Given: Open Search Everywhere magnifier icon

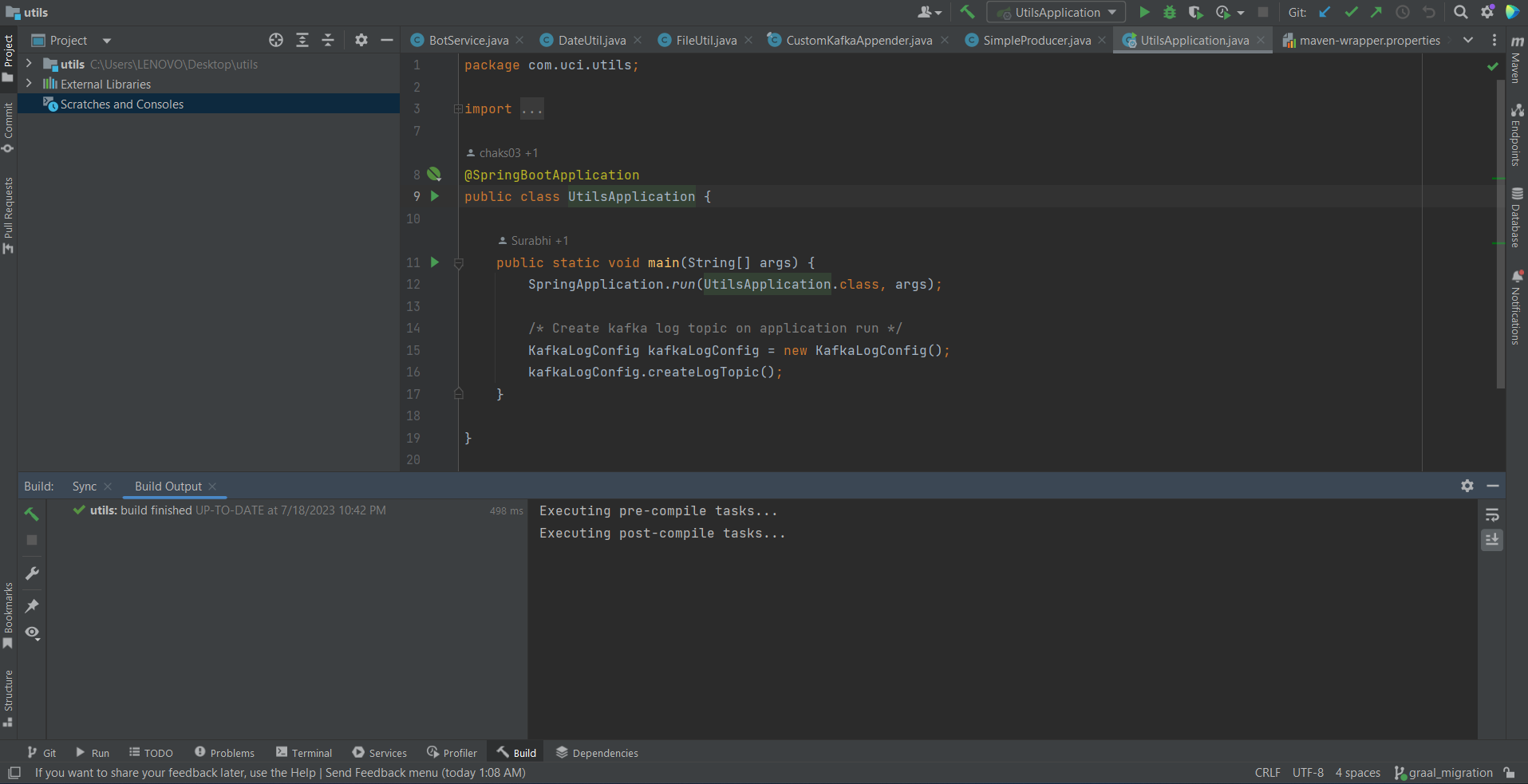Looking at the screenshot, I should [x=1460, y=12].
